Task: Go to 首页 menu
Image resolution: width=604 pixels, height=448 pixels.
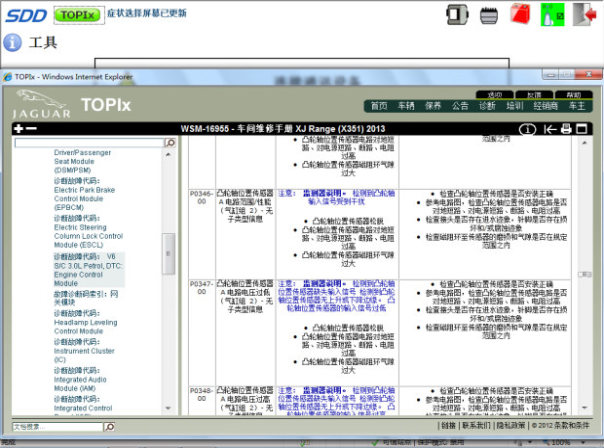Action: point(379,106)
